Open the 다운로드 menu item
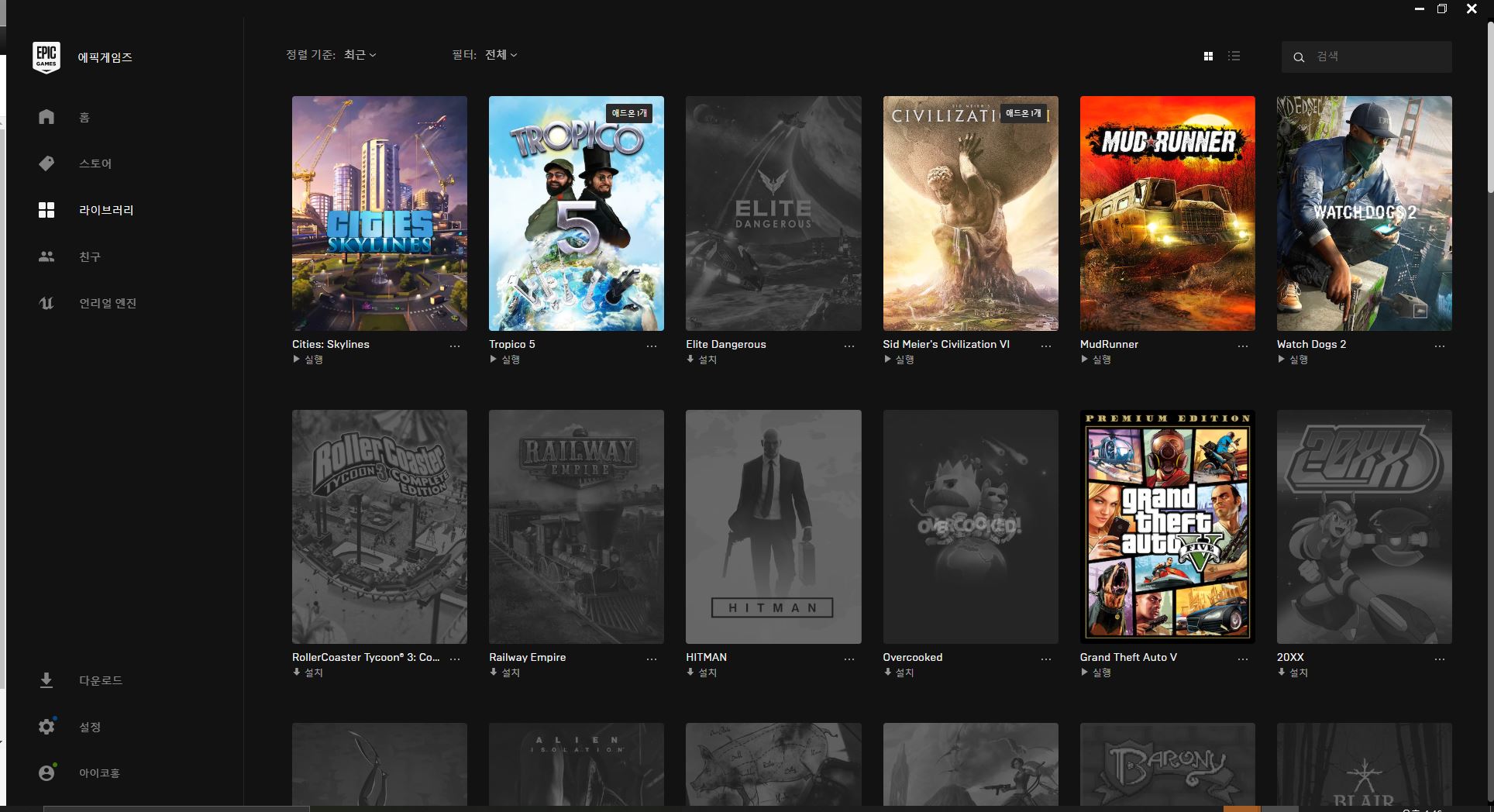1494x812 pixels. pos(101,680)
